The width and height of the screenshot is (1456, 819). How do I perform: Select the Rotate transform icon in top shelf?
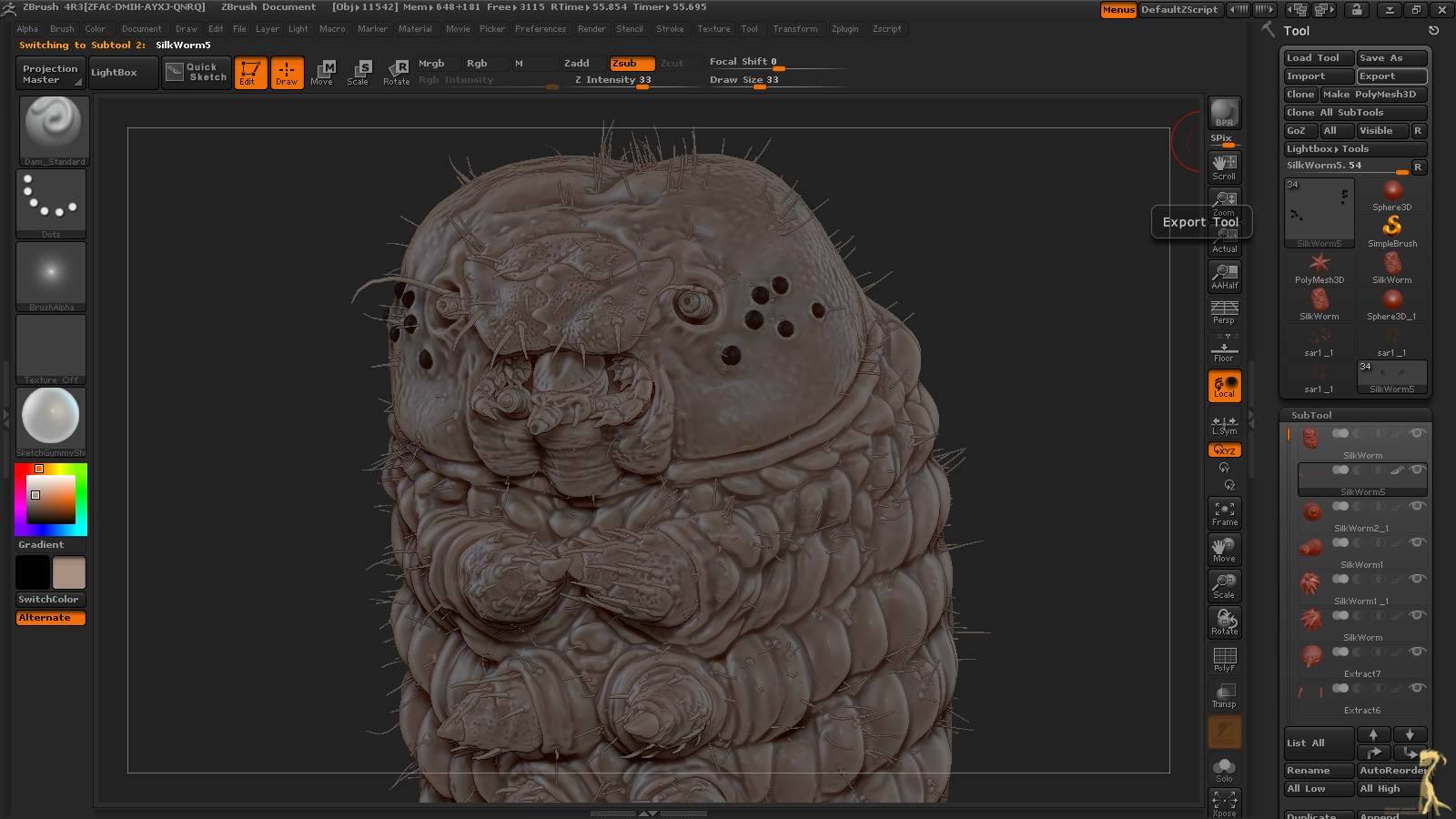pos(396,73)
